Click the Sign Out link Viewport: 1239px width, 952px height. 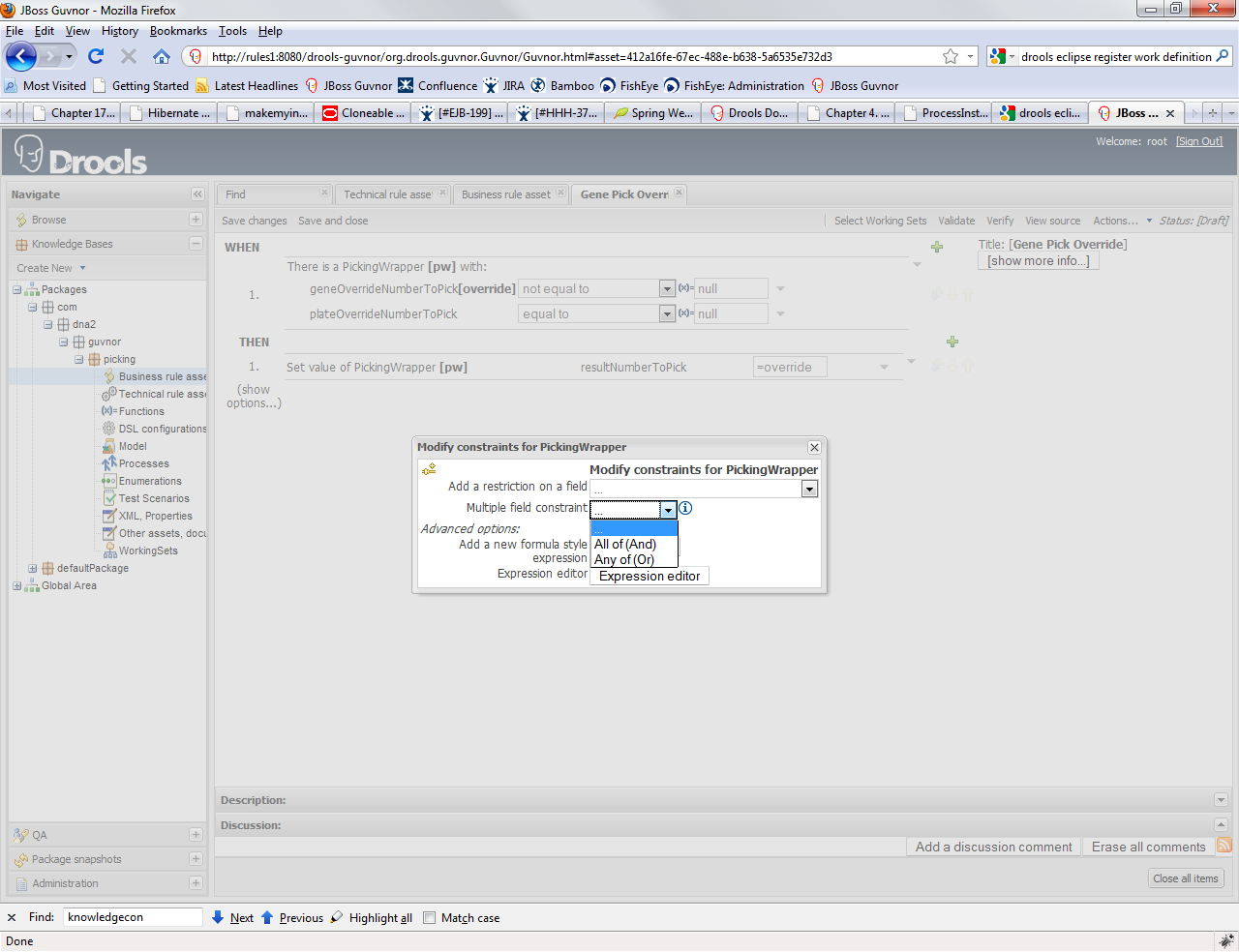tap(1198, 141)
